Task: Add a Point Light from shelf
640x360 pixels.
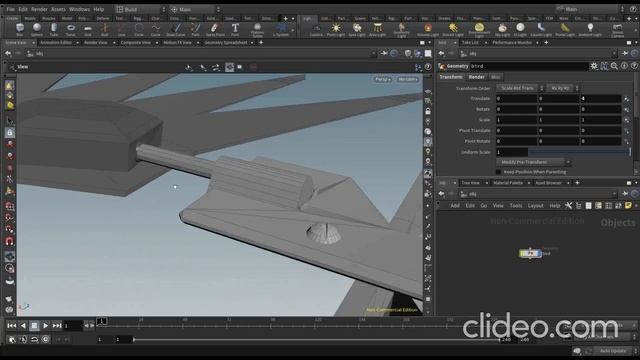Action: tap(336, 29)
